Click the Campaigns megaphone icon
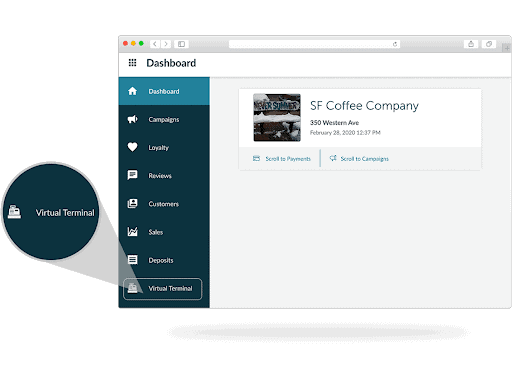This screenshot has height=372, width=512. click(x=132, y=119)
